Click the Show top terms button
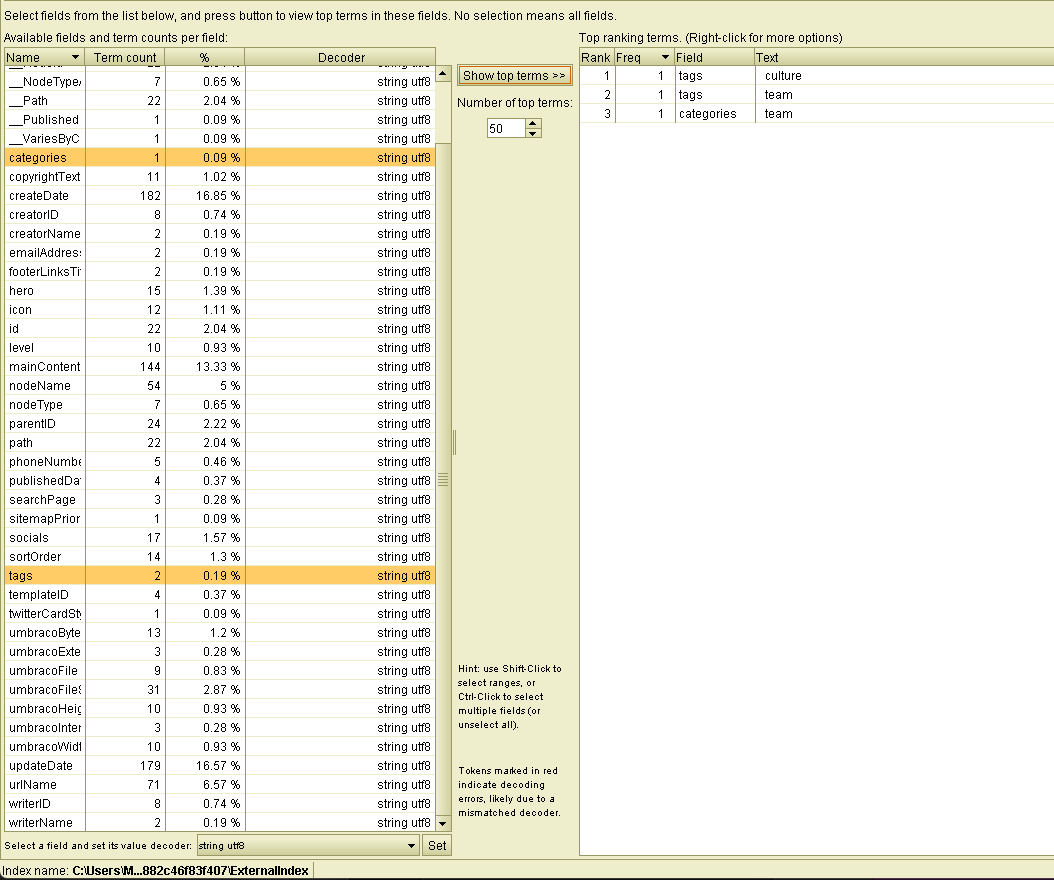This screenshot has height=880, width=1054. point(515,76)
